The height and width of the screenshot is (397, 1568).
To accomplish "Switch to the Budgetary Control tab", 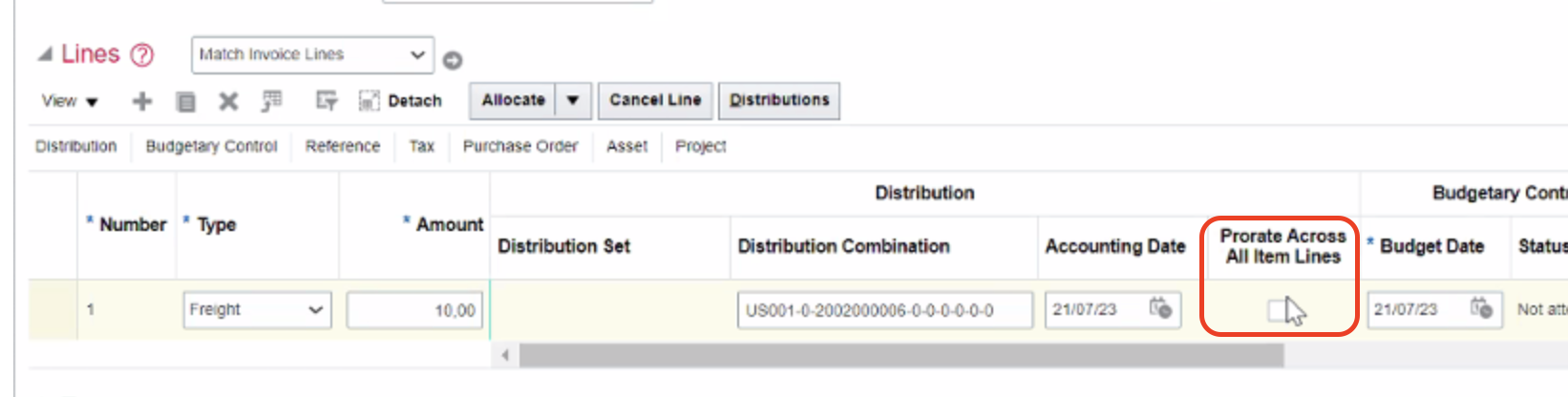I will (x=211, y=146).
